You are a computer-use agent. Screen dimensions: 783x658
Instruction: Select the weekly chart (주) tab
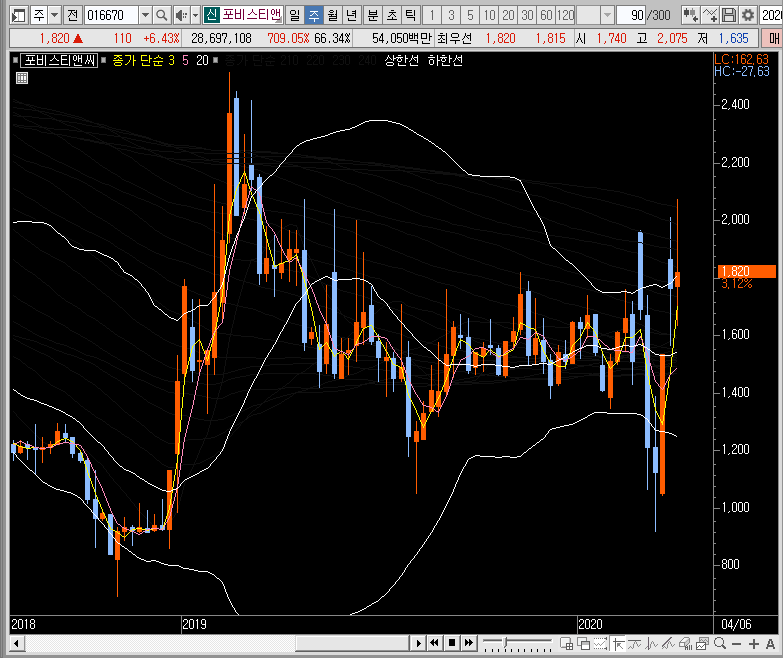(x=314, y=15)
